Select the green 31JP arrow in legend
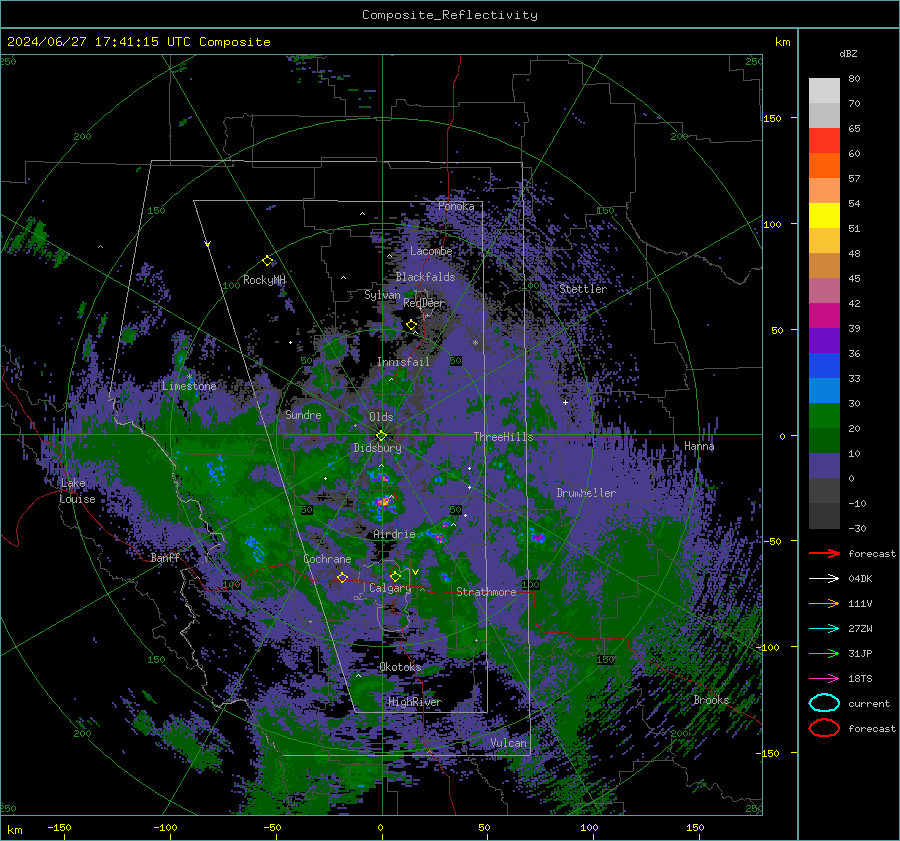The image size is (900, 841). pos(824,653)
